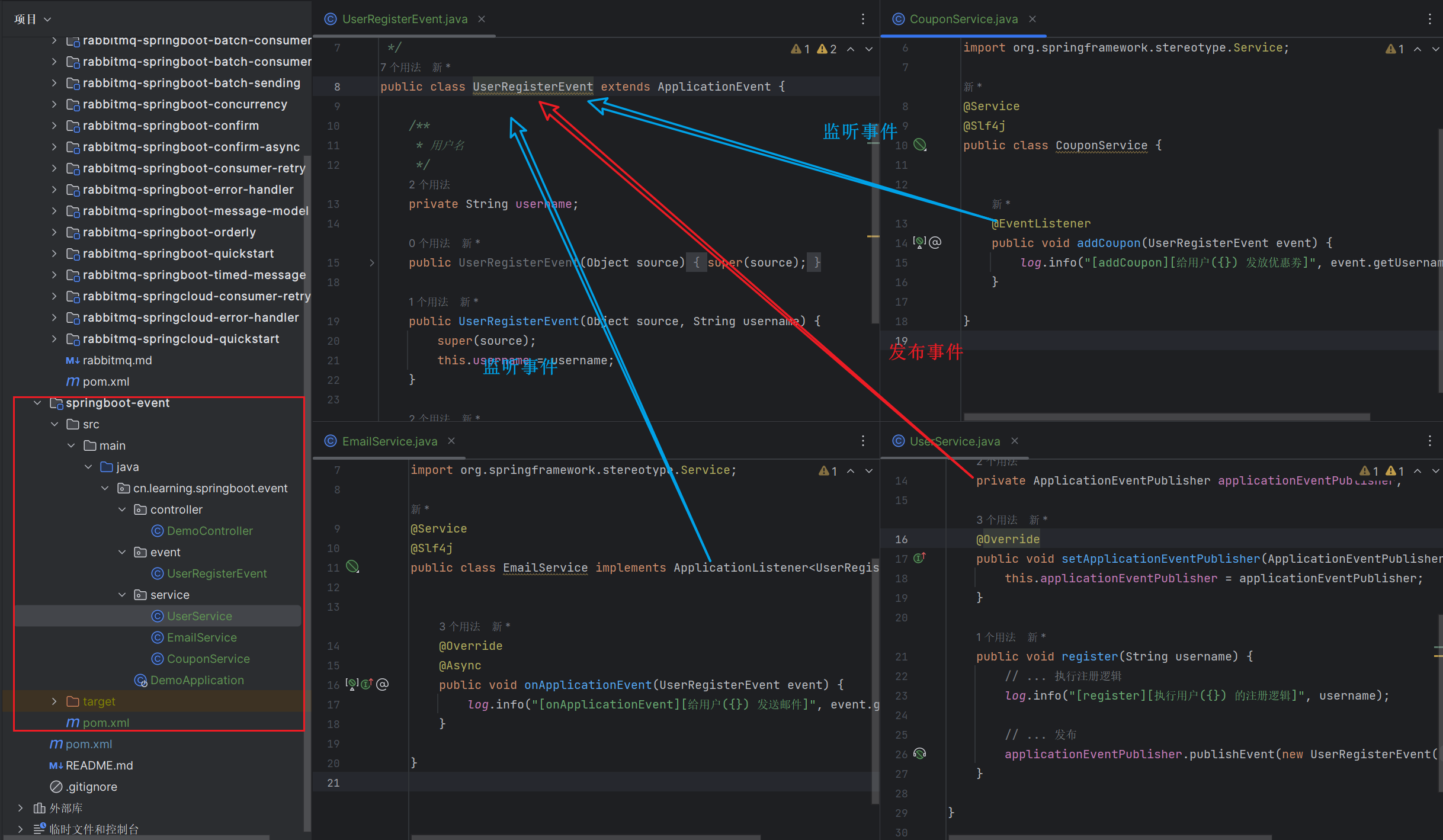Expand 外部库 node
This screenshot has width=1443, height=840.
click(x=21, y=808)
